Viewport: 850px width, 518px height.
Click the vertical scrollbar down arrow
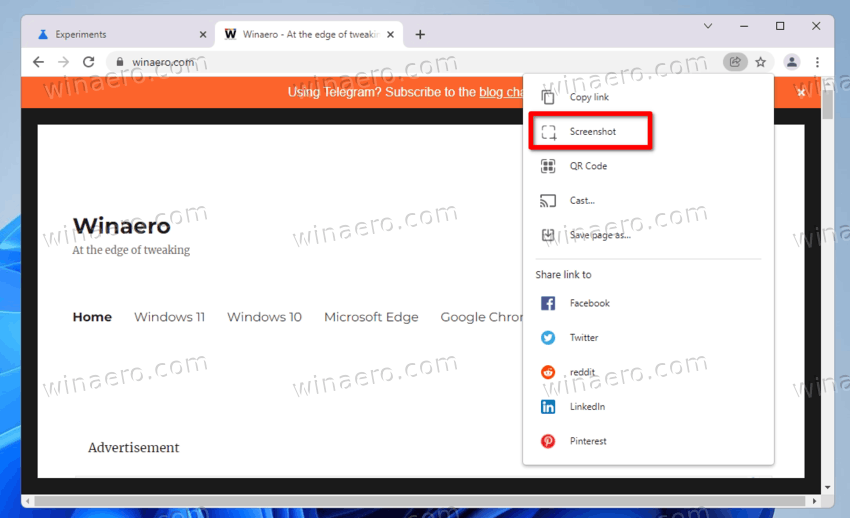827,487
